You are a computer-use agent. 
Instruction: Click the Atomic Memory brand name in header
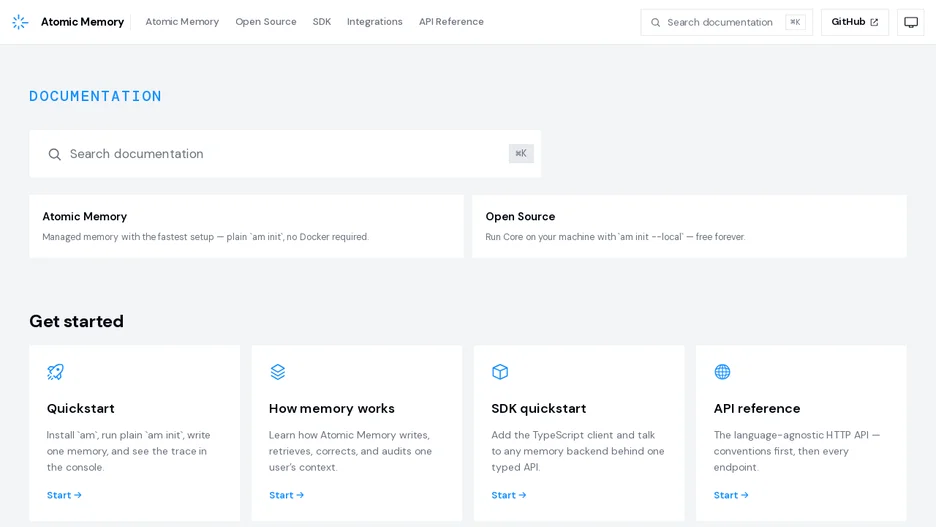point(82,22)
